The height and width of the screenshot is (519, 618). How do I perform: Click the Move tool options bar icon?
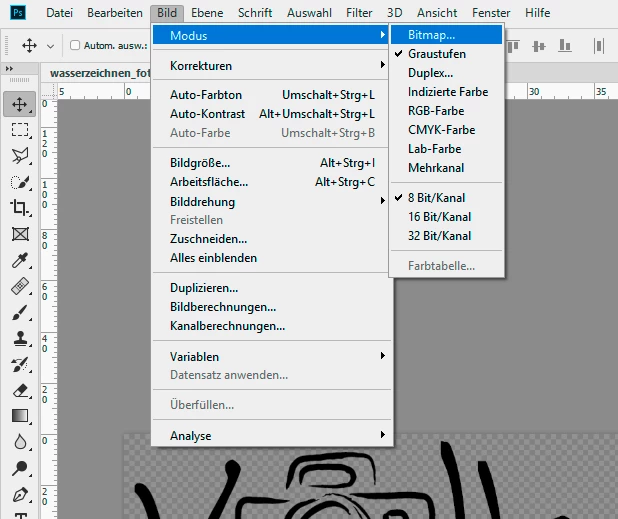click(30, 46)
